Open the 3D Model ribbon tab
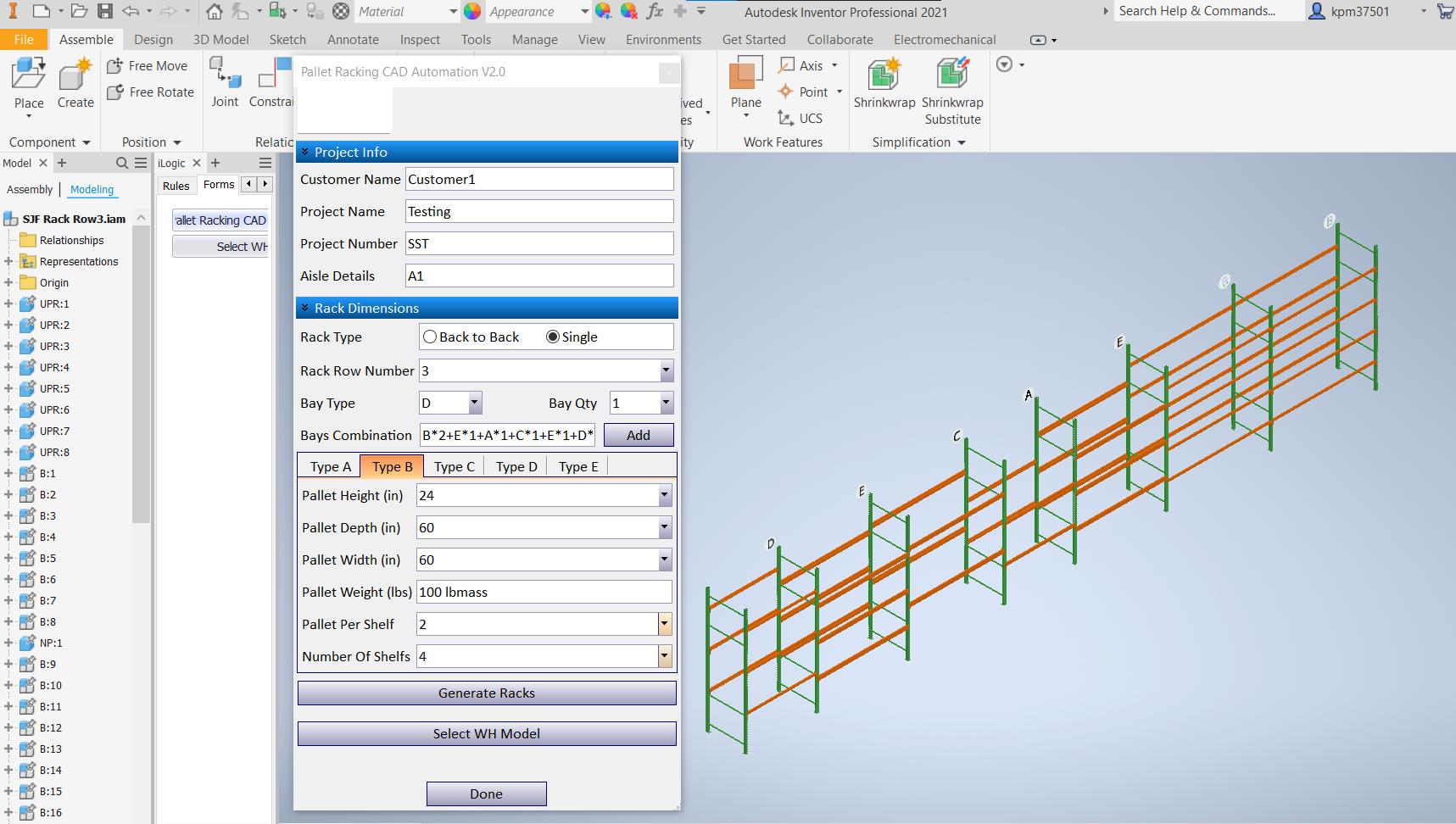This screenshot has height=824, width=1456. 220,39
